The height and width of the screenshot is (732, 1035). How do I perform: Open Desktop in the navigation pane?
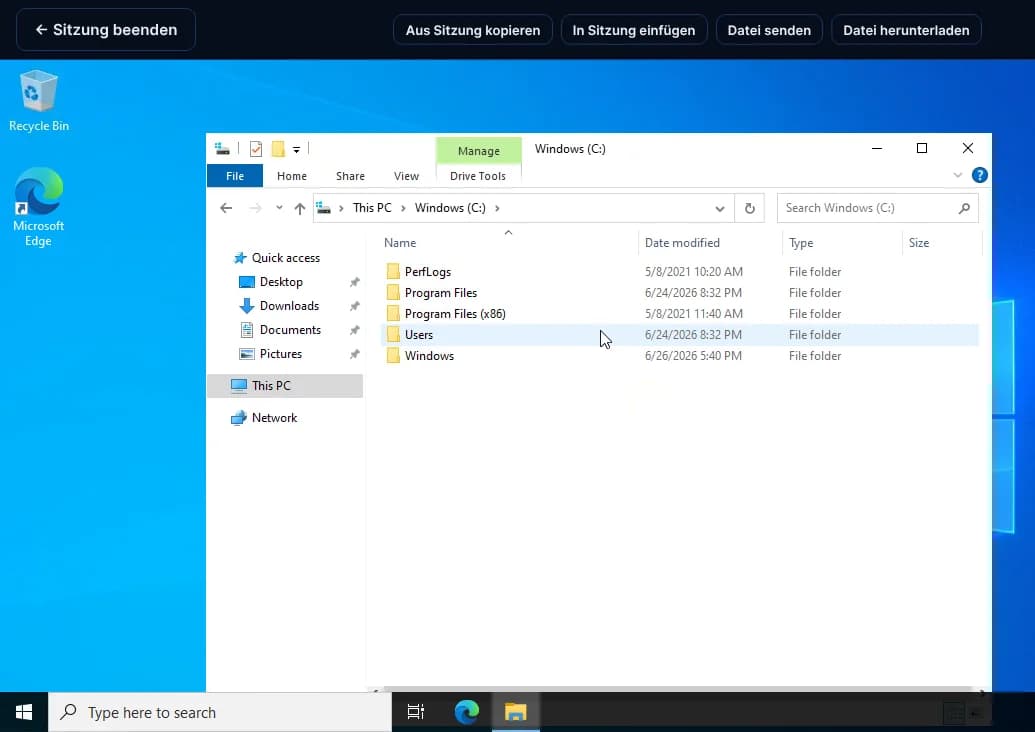pos(281,282)
